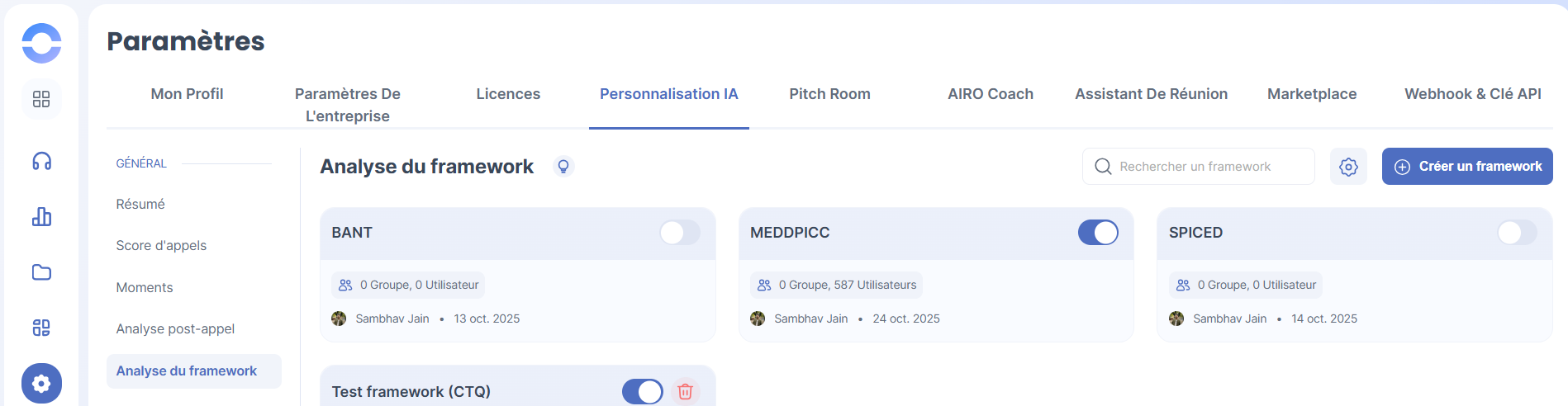Open the AIRO Coach tab

990,94
